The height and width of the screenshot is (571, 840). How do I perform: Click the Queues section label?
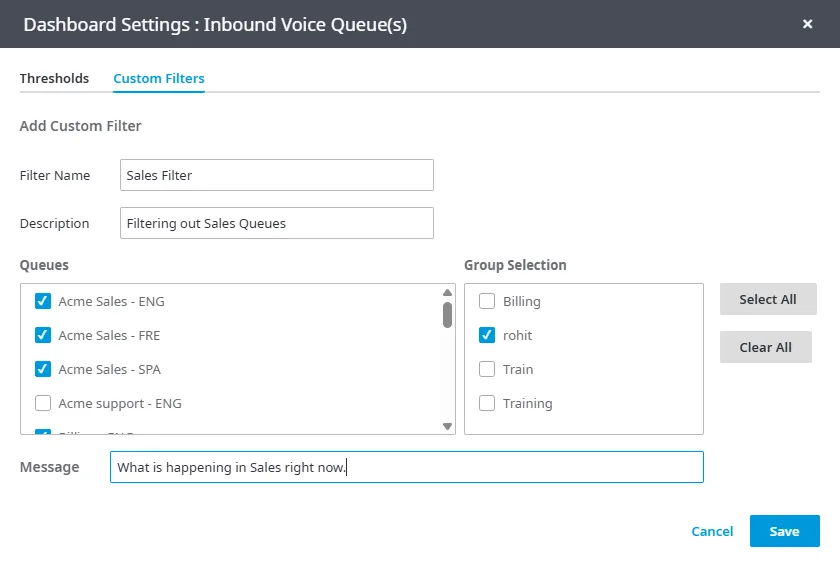pyautogui.click(x=44, y=265)
